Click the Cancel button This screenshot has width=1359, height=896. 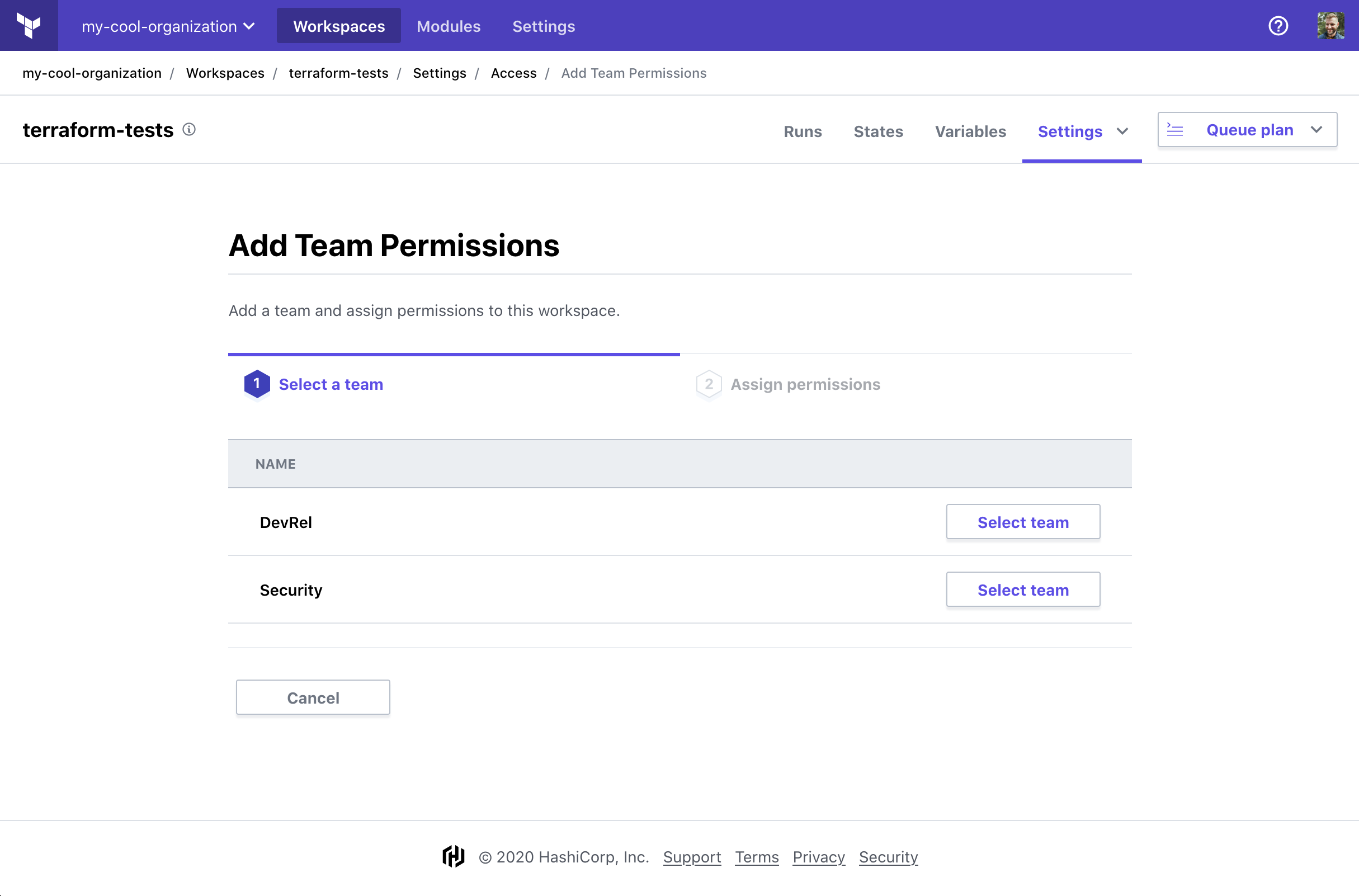pos(313,697)
